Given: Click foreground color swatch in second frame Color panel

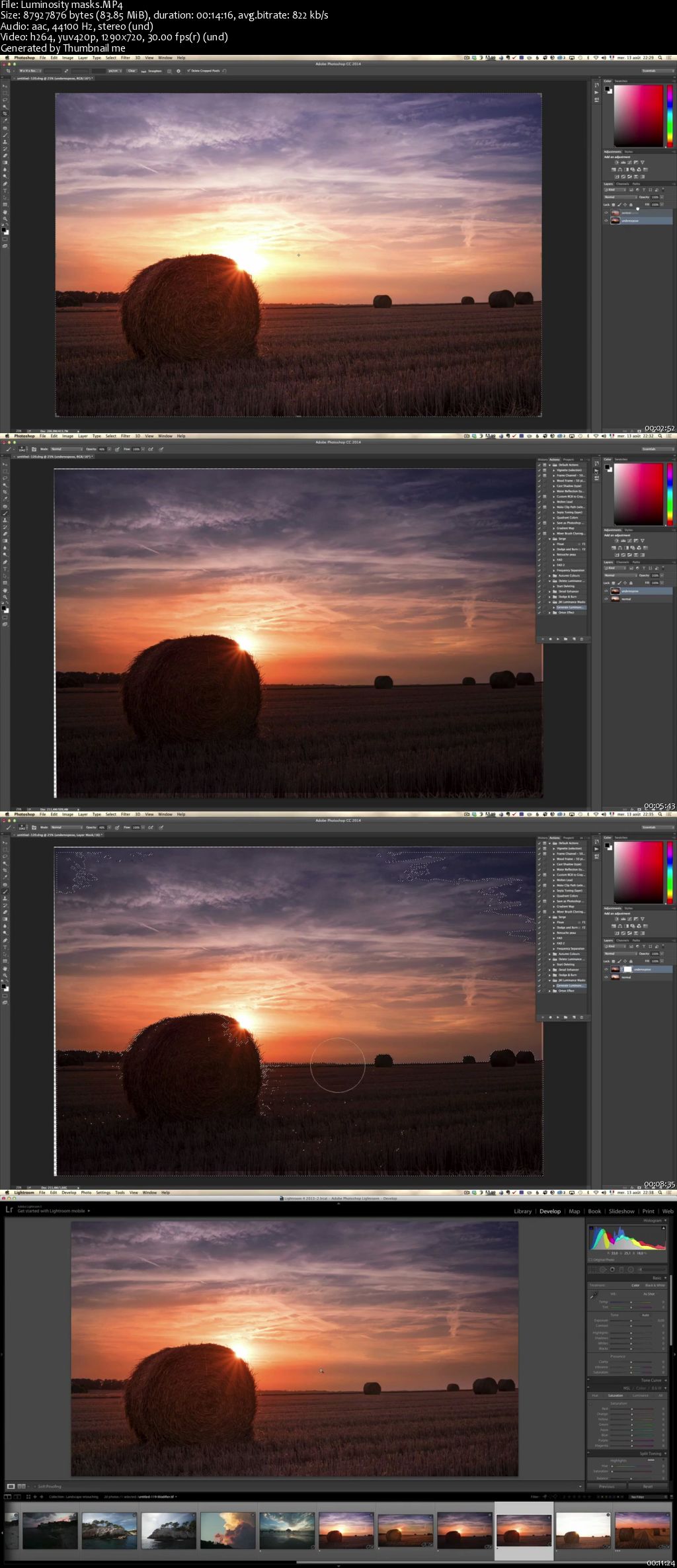Looking at the screenshot, I should [607, 467].
